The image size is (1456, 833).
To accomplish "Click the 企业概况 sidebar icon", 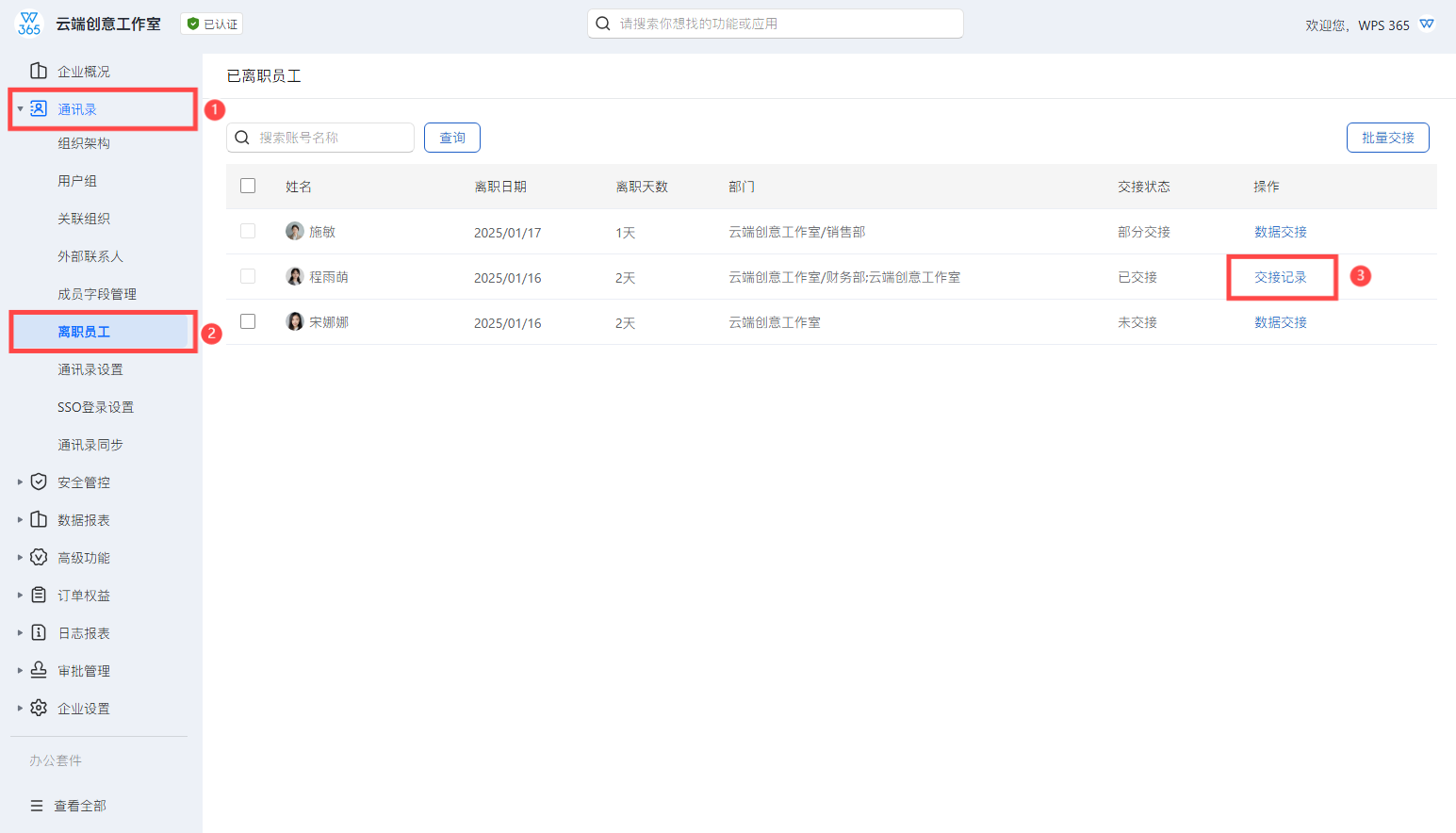I will (39, 71).
